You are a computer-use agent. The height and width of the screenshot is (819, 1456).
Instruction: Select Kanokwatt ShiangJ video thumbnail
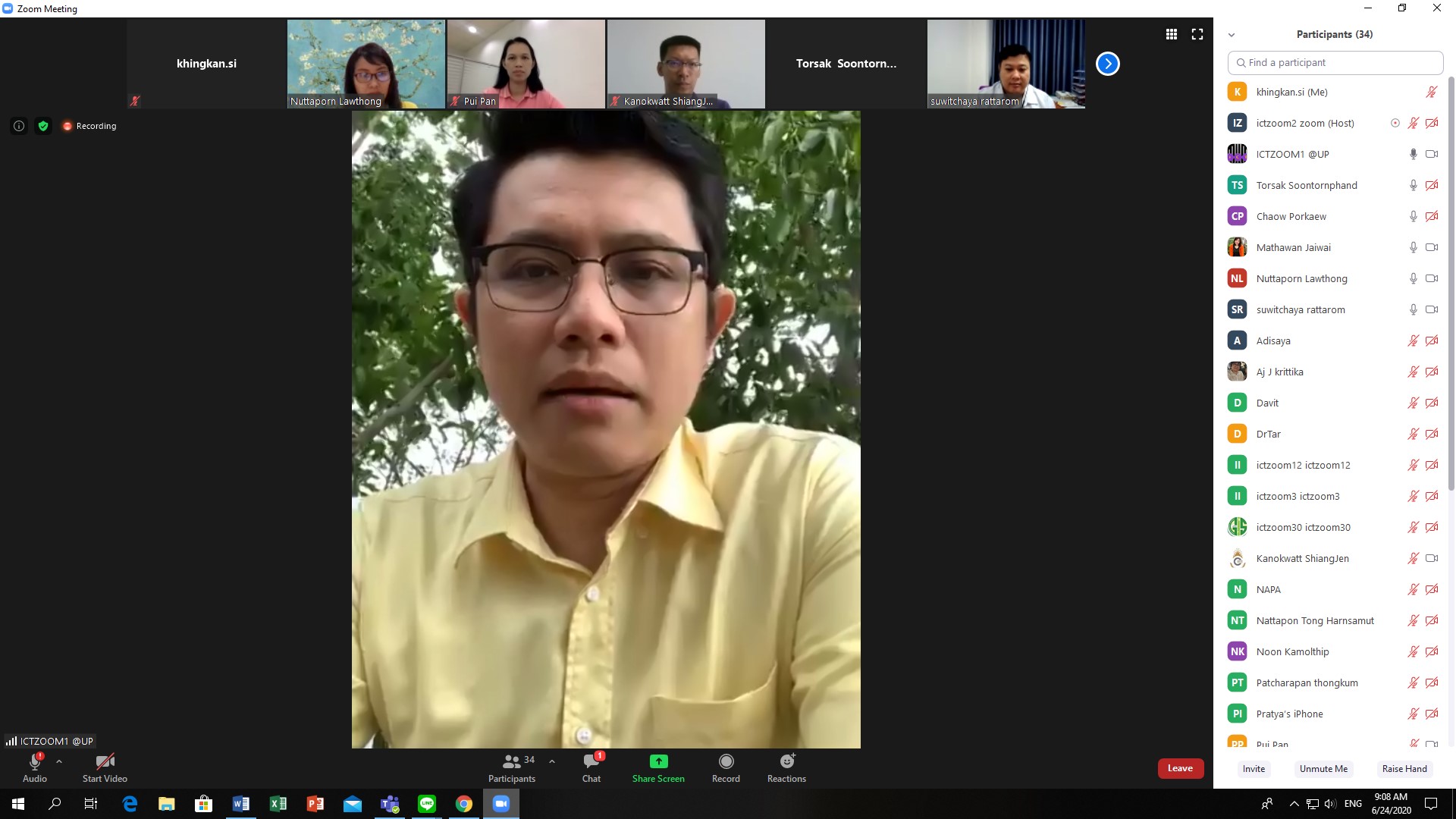[686, 64]
